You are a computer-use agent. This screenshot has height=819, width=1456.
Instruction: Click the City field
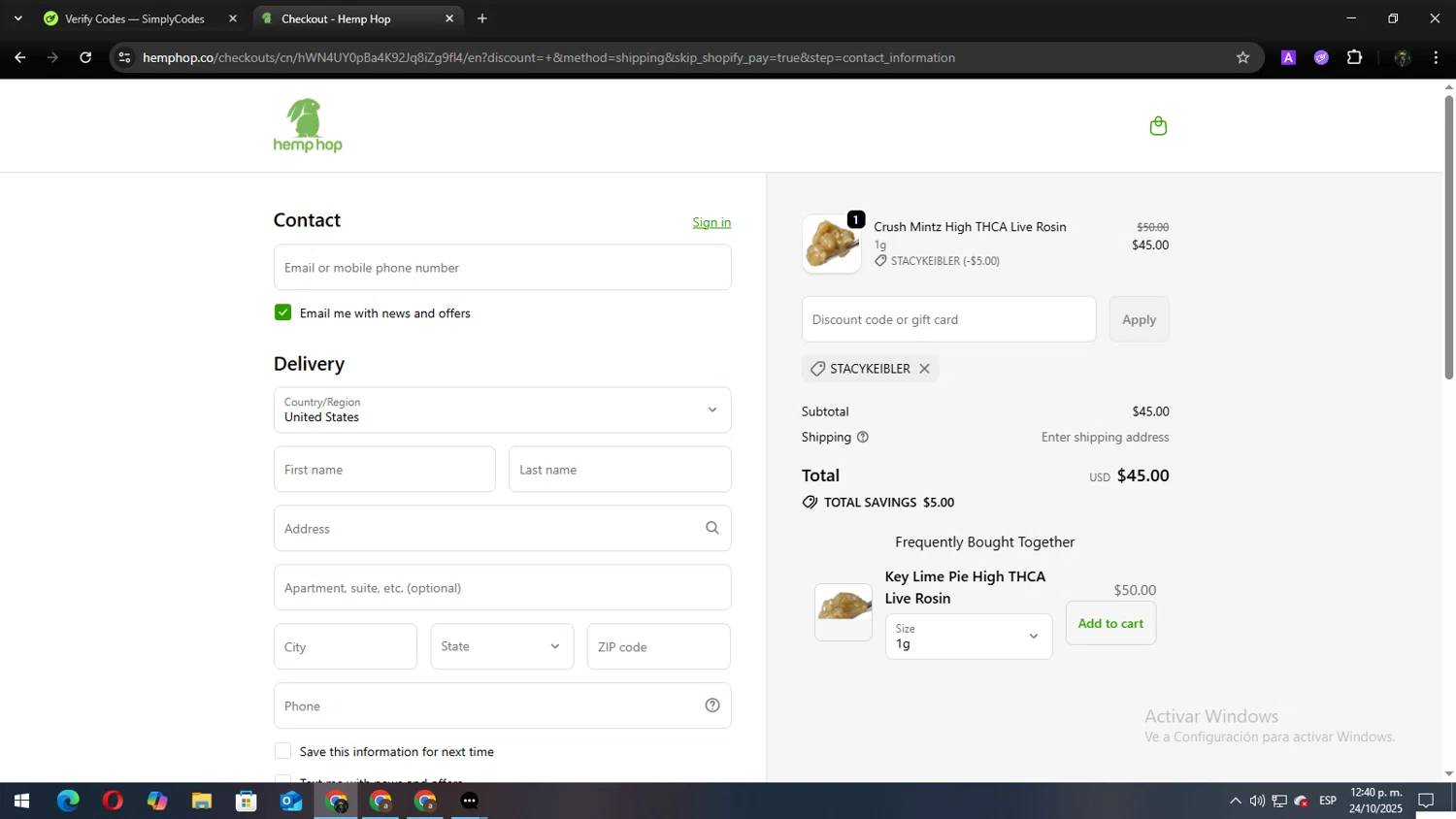pos(346,646)
